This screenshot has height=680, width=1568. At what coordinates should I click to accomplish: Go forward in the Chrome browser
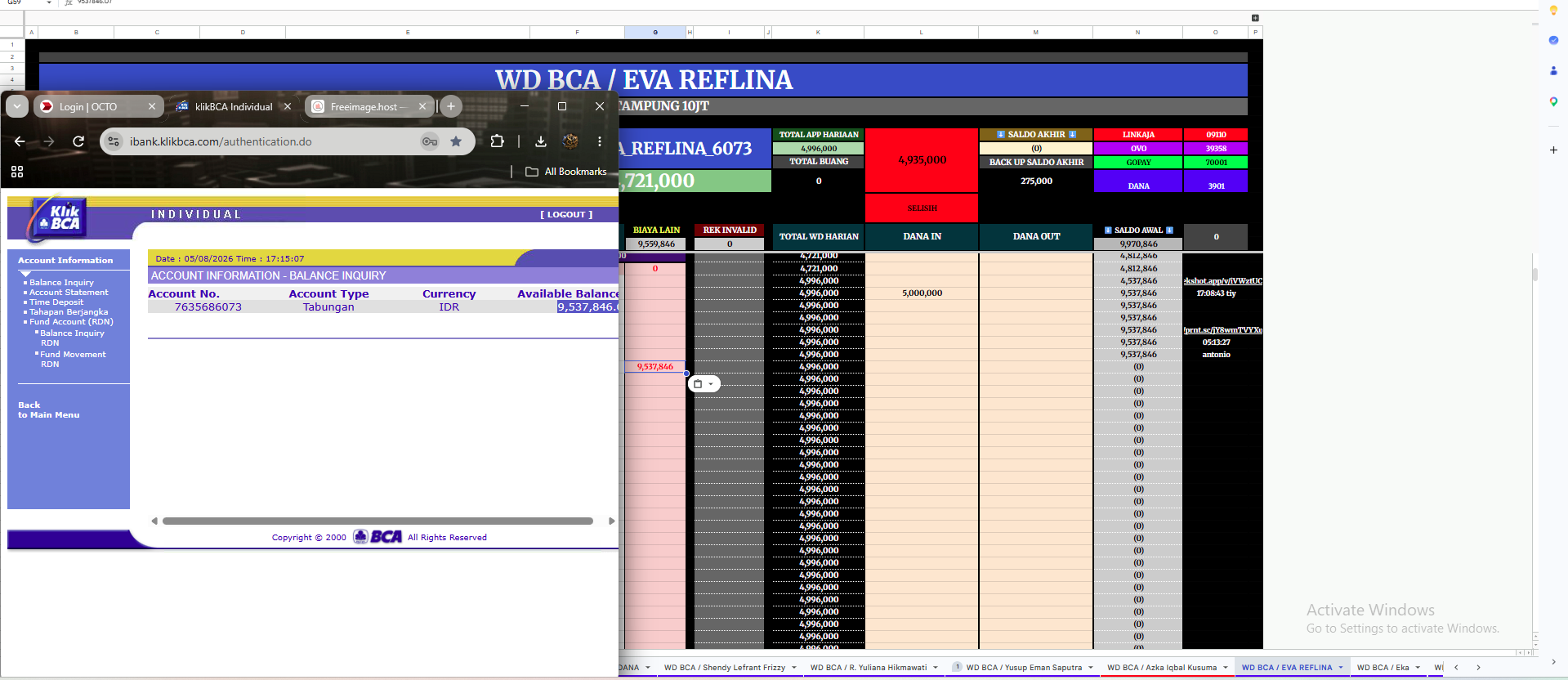(x=49, y=141)
